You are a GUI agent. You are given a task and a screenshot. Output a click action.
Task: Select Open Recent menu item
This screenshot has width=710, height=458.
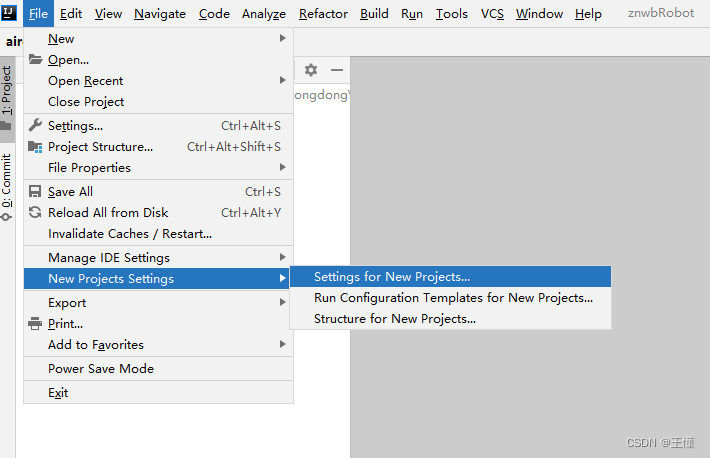(x=158, y=80)
